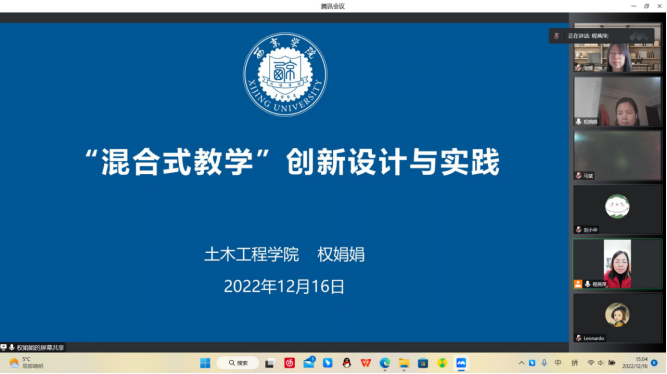Expand hidden system tray icons chevron

point(521,363)
